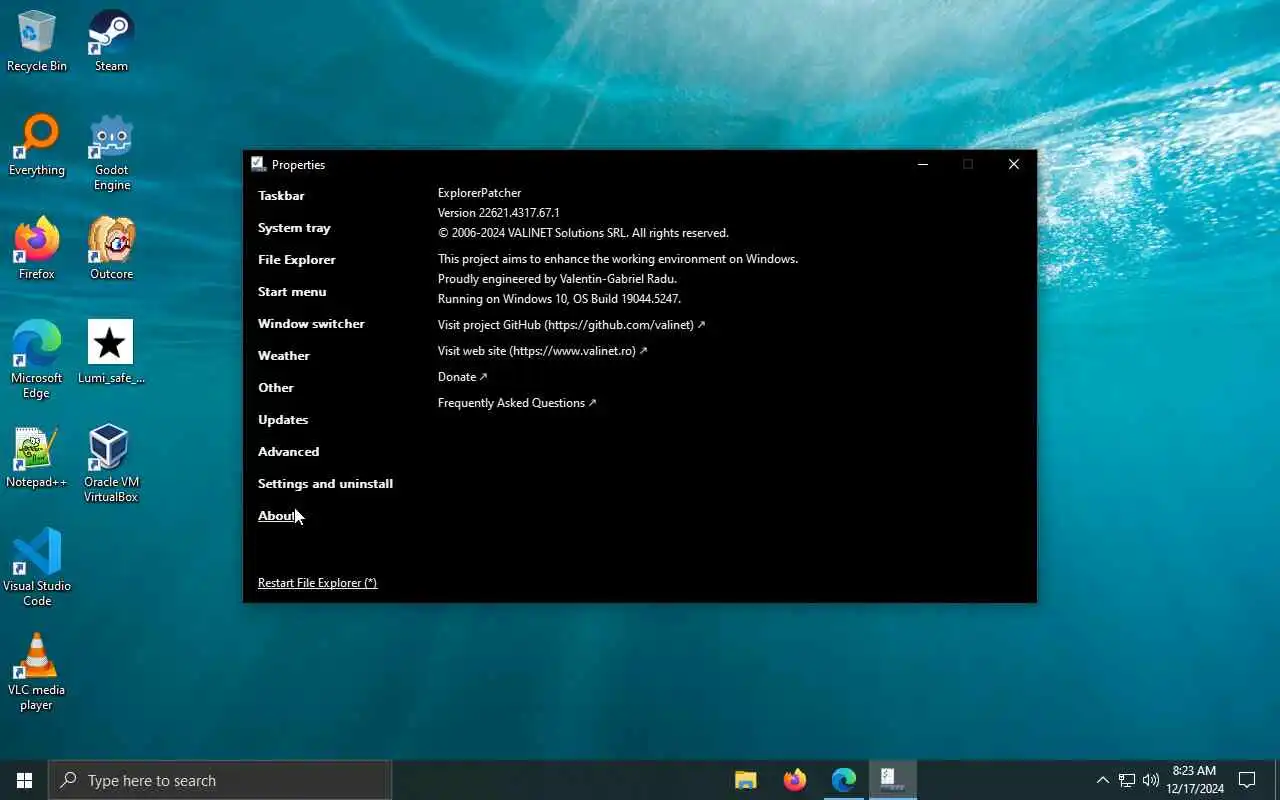Image resolution: width=1280 pixels, height=800 pixels.
Task: Visit project GitHub link
Action: (x=571, y=325)
